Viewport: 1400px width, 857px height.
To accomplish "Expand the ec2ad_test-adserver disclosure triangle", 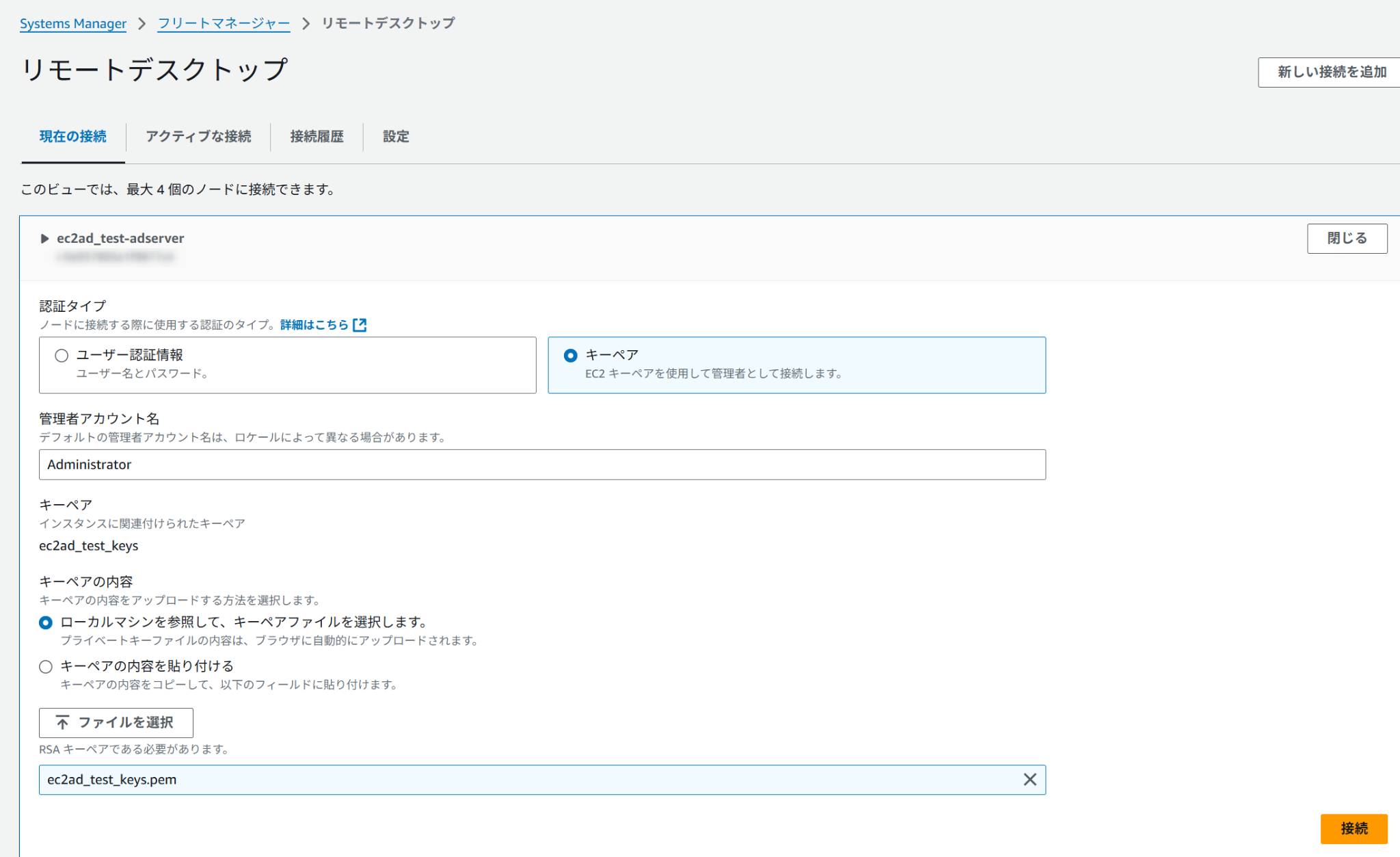I will point(44,239).
